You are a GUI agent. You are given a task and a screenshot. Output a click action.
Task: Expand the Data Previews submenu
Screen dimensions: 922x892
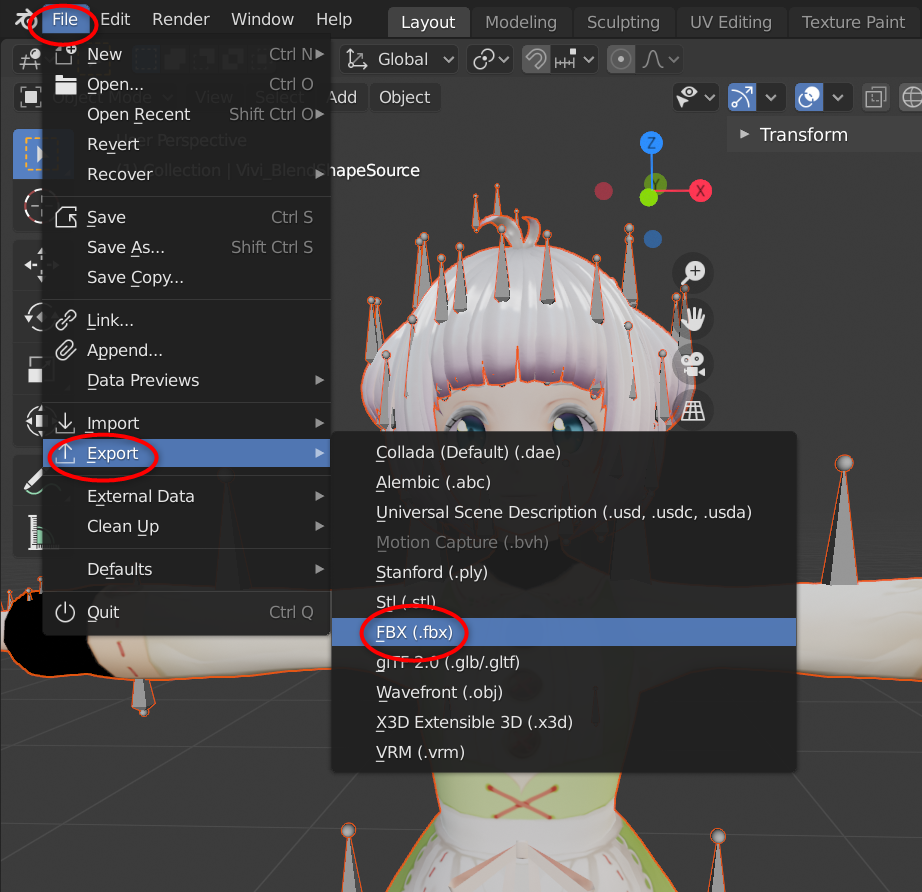[x=186, y=380]
